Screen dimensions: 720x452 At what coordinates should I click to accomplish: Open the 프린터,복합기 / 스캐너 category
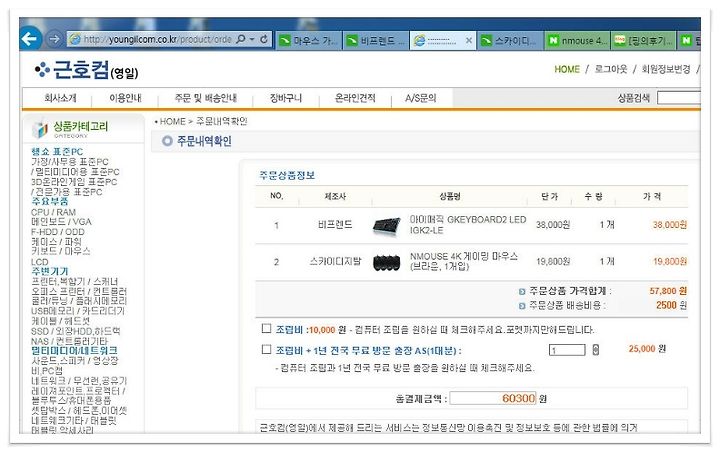tap(74, 282)
